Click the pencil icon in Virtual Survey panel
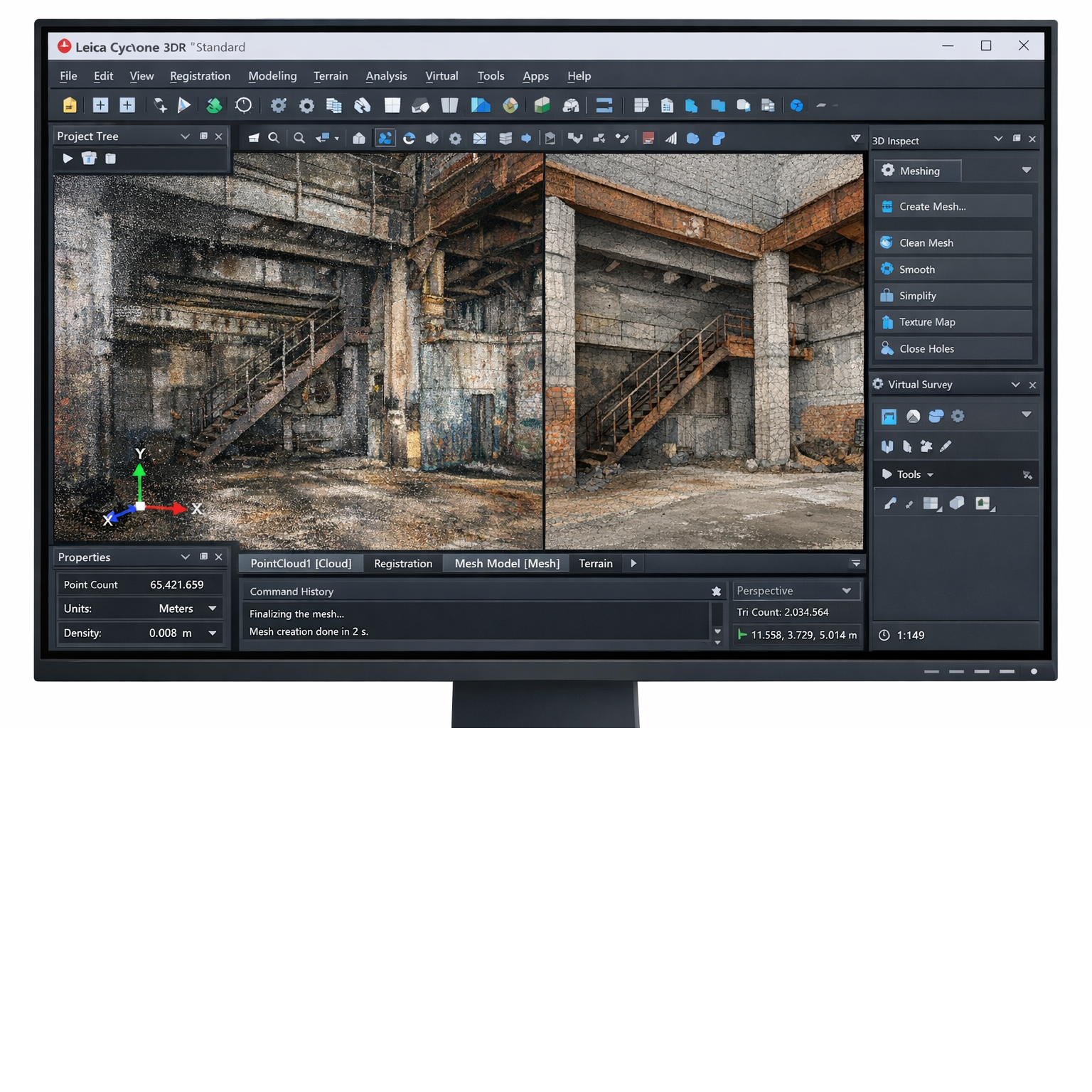This screenshot has width=1092, height=1092. 946,446
